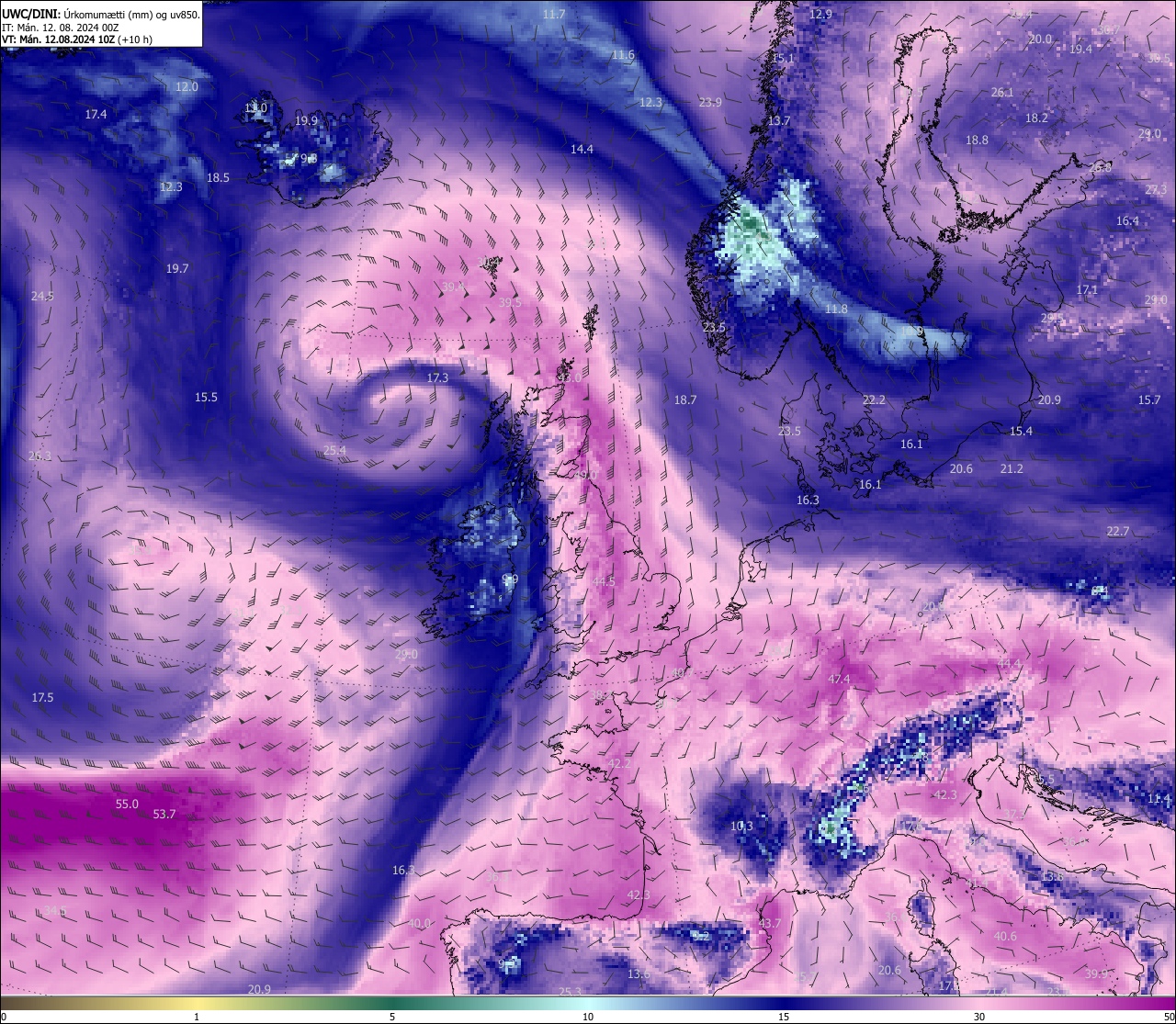This screenshot has width=1176, height=1024.
Task: Click the VT valid time line 10Z
Action: 77,39
